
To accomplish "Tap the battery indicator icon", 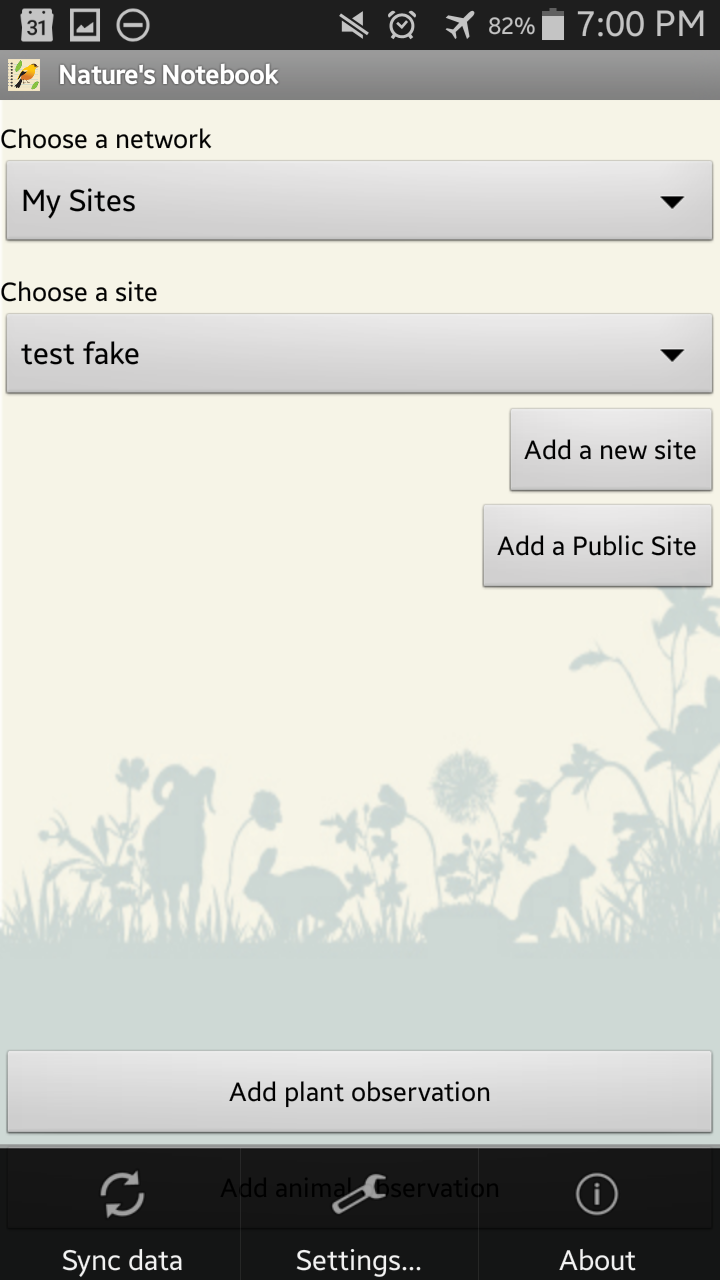I will coord(553,25).
